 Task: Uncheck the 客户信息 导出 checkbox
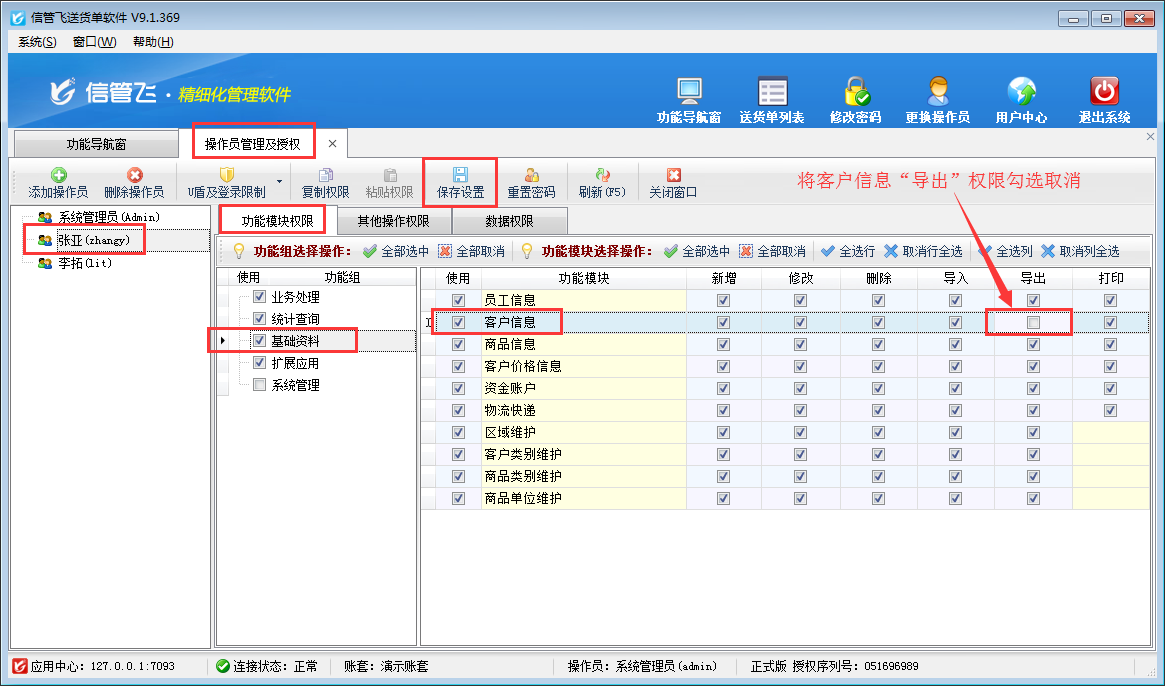coord(1033,322)
